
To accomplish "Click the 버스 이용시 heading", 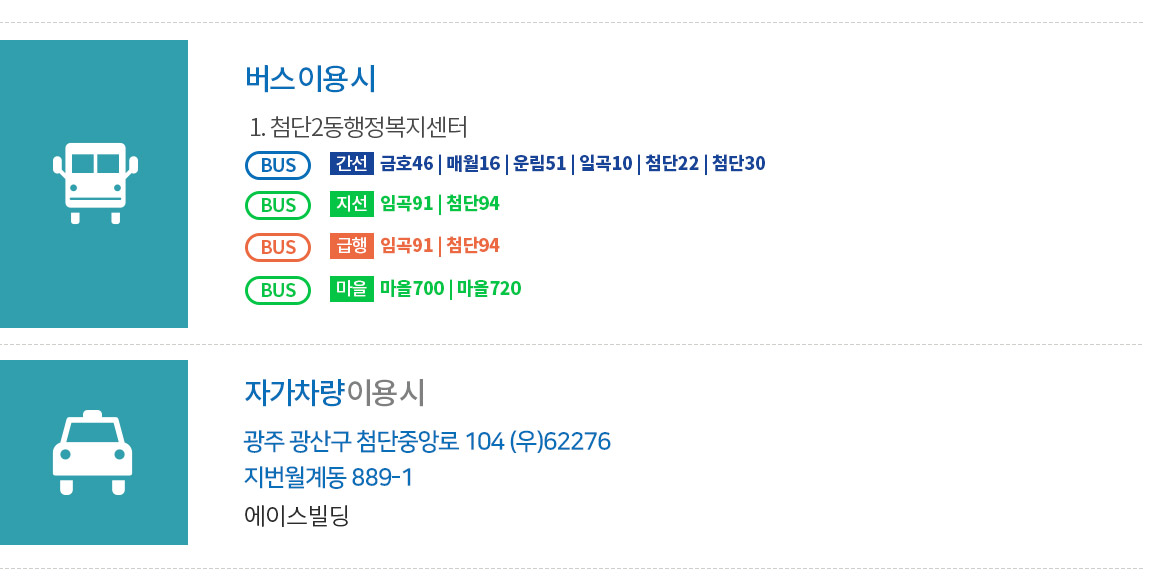I will (310, 78).
